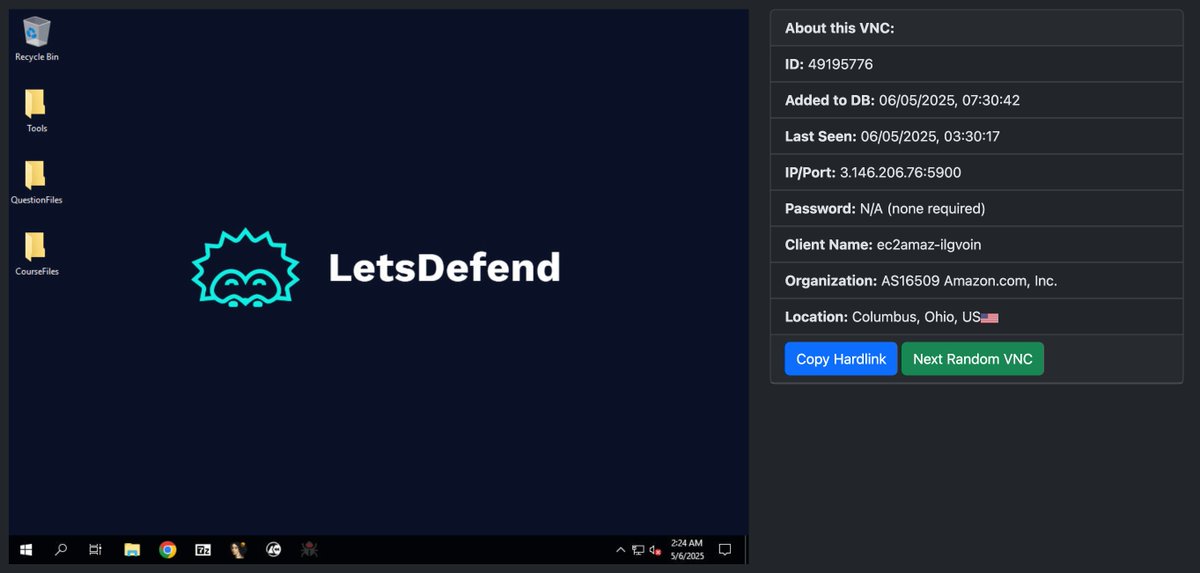Click the location Columbus, Ohio, US
Screen dimensions: 1200x573
(x=916, y=316)
